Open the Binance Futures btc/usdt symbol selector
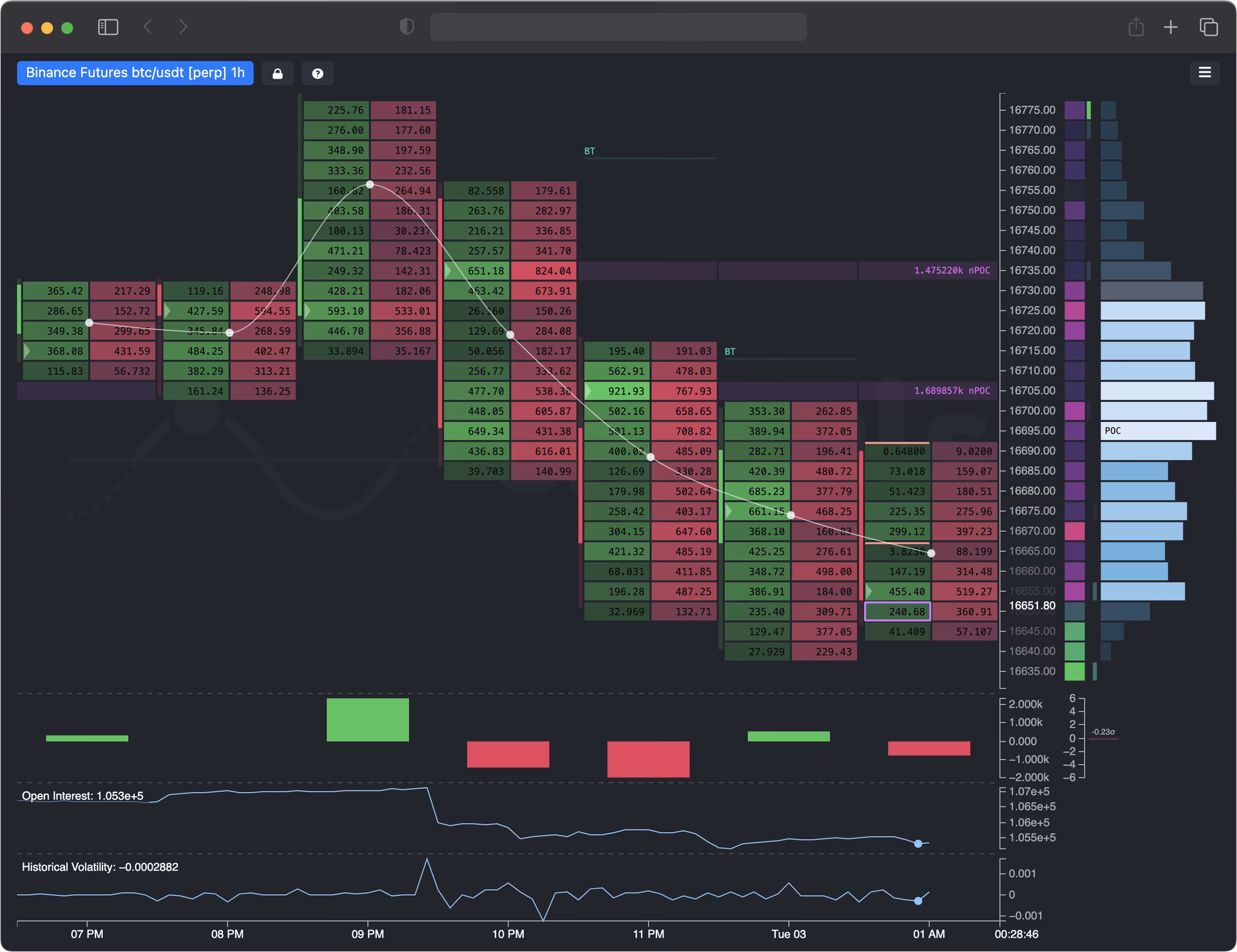This screenshot has width=1237, height=952. (x=135, y=73)
